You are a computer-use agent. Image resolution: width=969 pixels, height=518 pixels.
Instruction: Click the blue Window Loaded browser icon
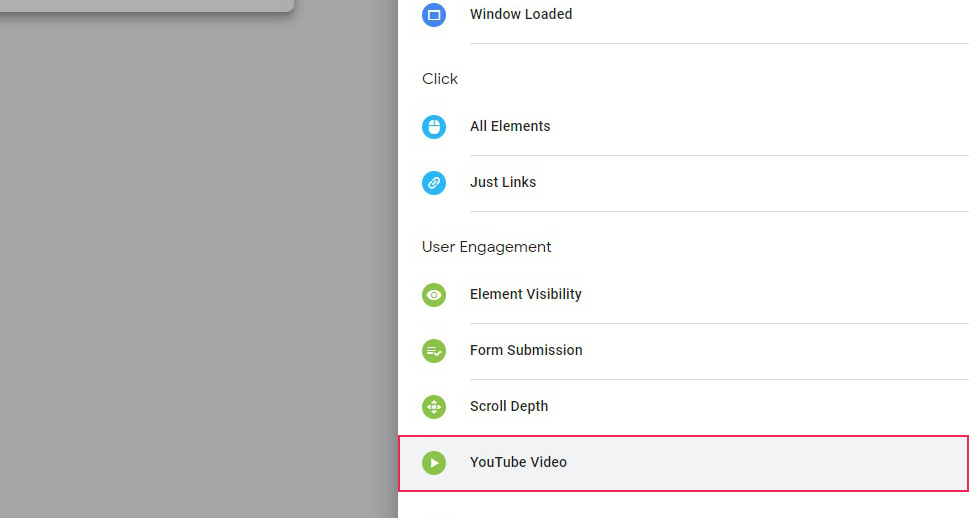click(x=434, y=14)
